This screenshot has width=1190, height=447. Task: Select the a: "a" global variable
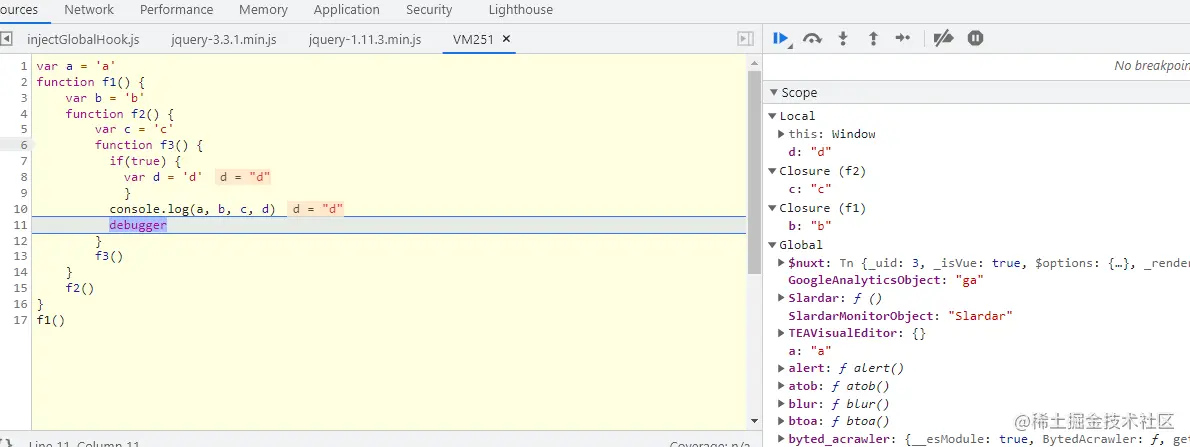810,351
